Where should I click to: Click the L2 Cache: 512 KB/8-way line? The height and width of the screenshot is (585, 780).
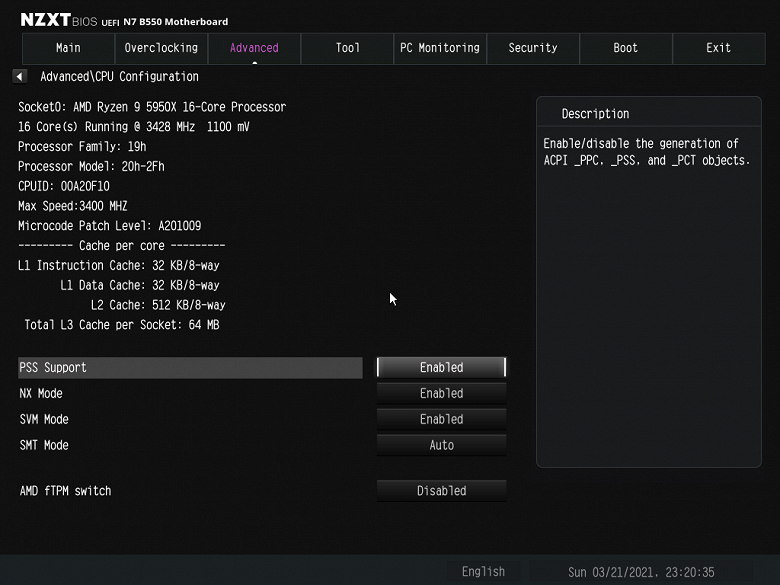pos(158,305)
